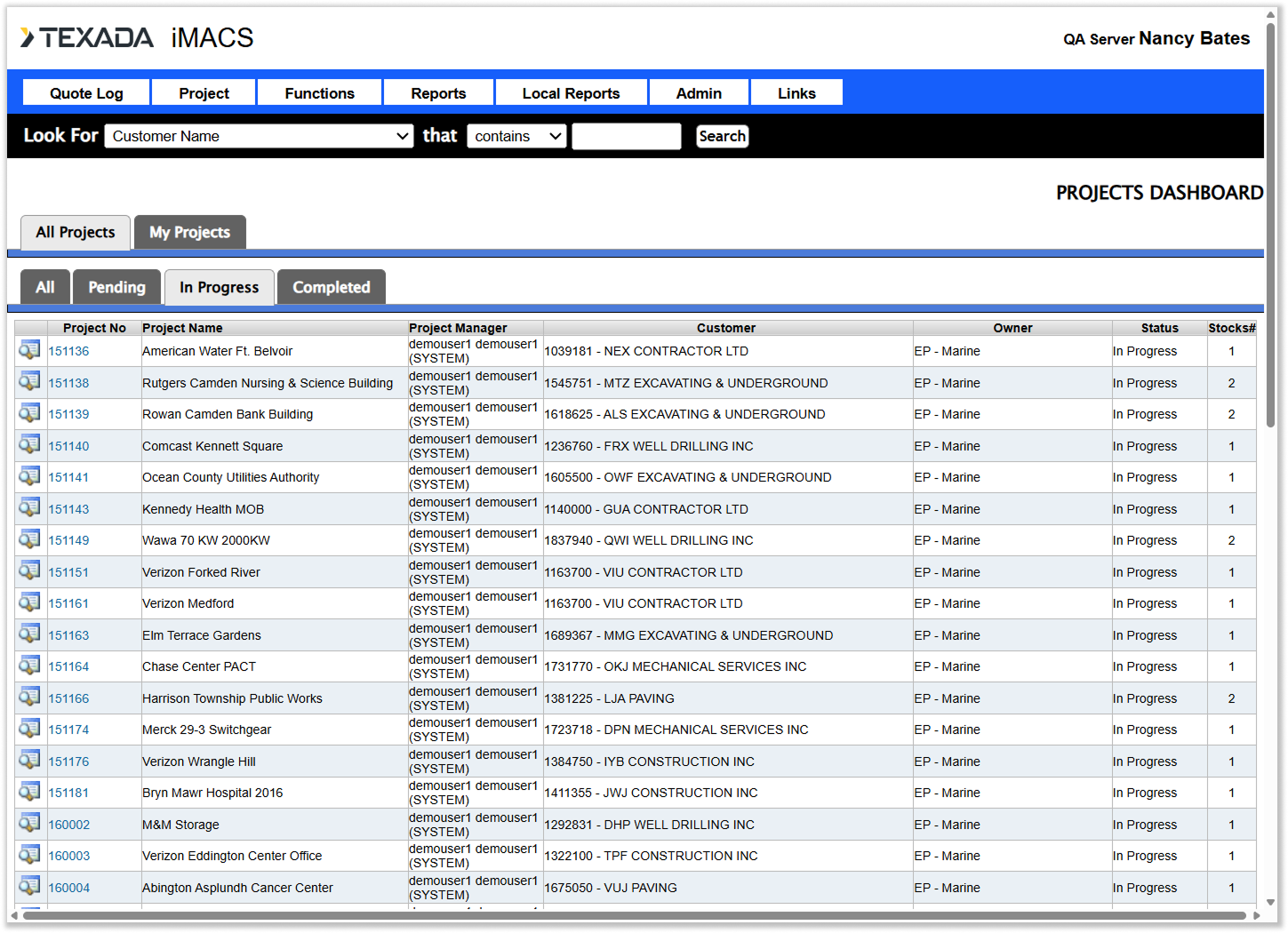
Task: Click the search text input field
Action: point(626,136)
